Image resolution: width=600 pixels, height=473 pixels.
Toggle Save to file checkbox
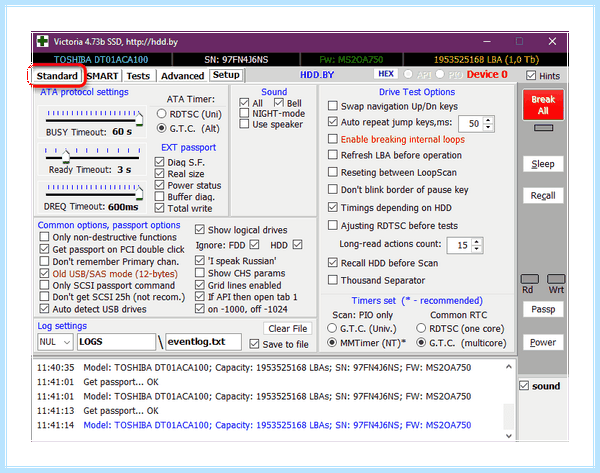[254, 344]
